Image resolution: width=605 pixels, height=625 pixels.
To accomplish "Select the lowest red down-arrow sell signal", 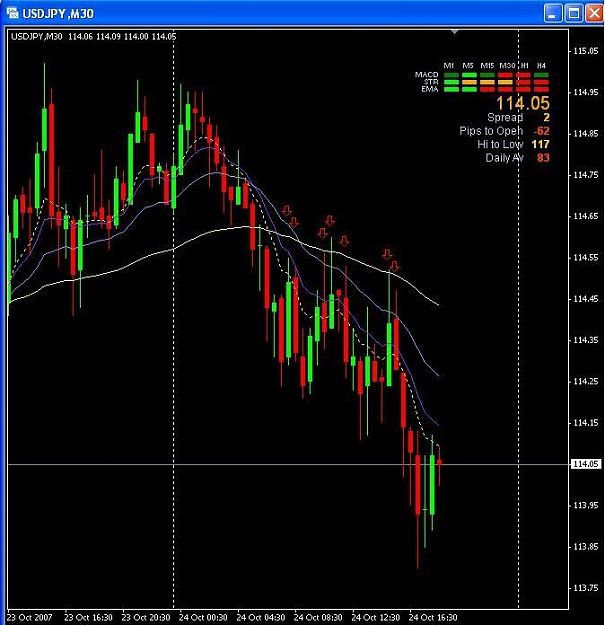I will pyautogui.click(x=394, y=266).
